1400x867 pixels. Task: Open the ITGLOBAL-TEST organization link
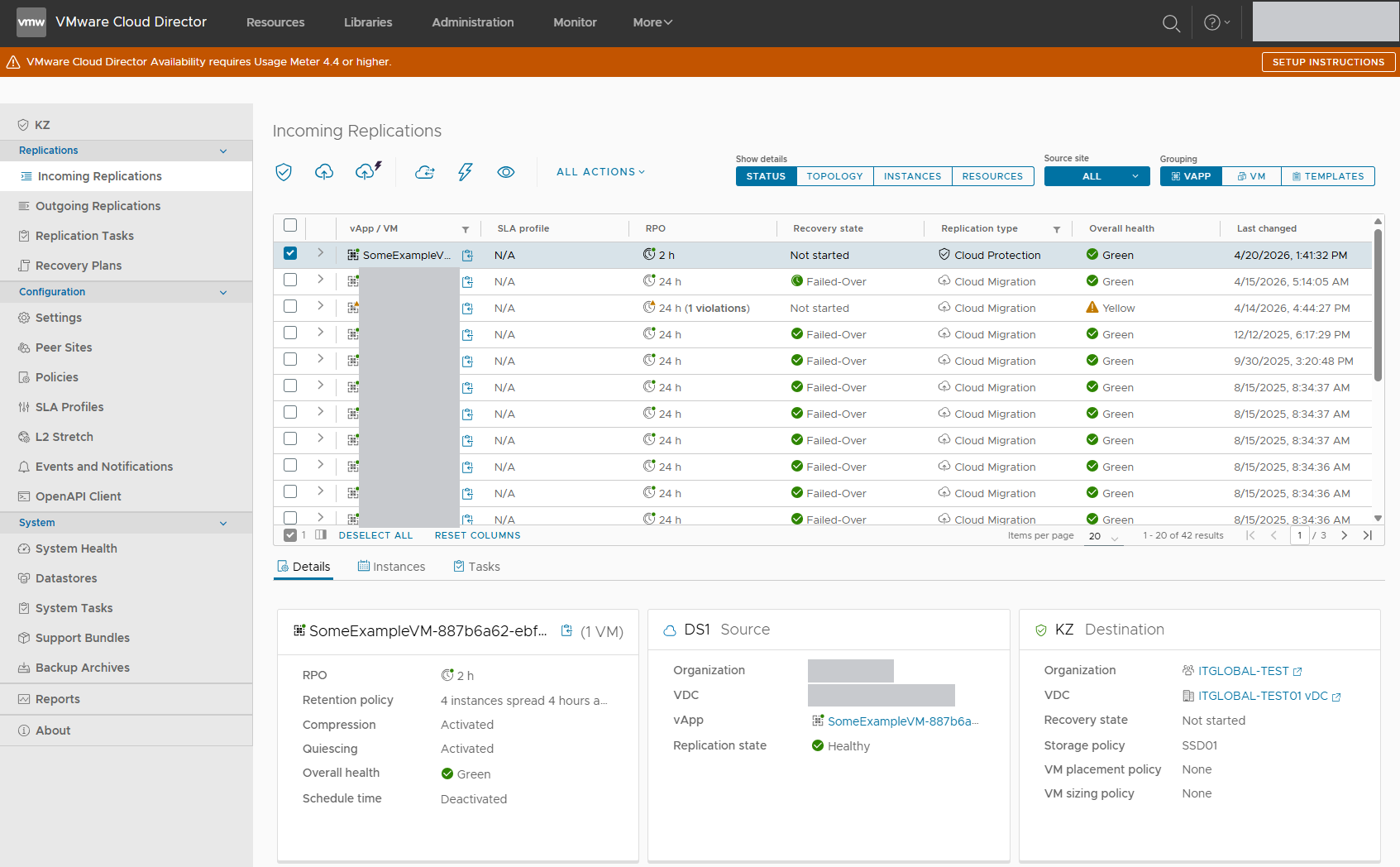coord(1243,671)
